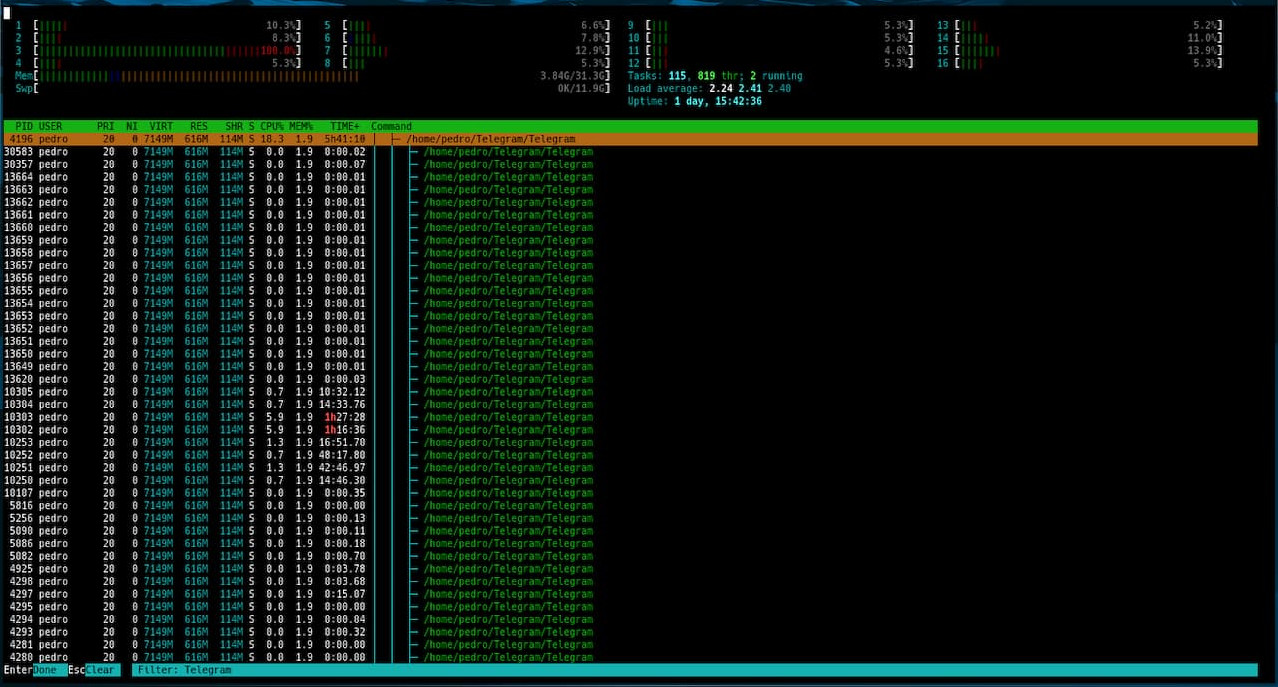Select process row with PID 10304
This screenshot has width=1278, height=687.
click(x=630, y=404)
